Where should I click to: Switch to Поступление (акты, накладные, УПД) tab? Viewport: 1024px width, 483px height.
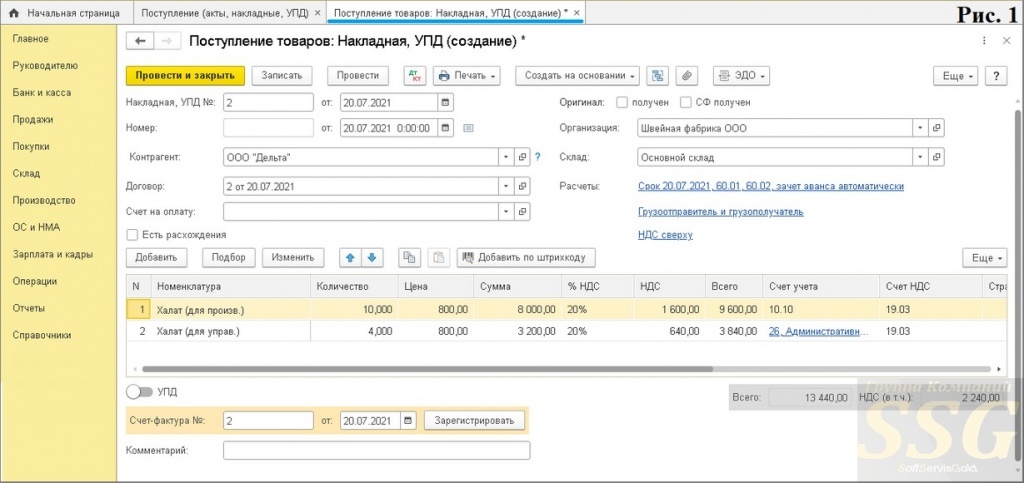226,13
